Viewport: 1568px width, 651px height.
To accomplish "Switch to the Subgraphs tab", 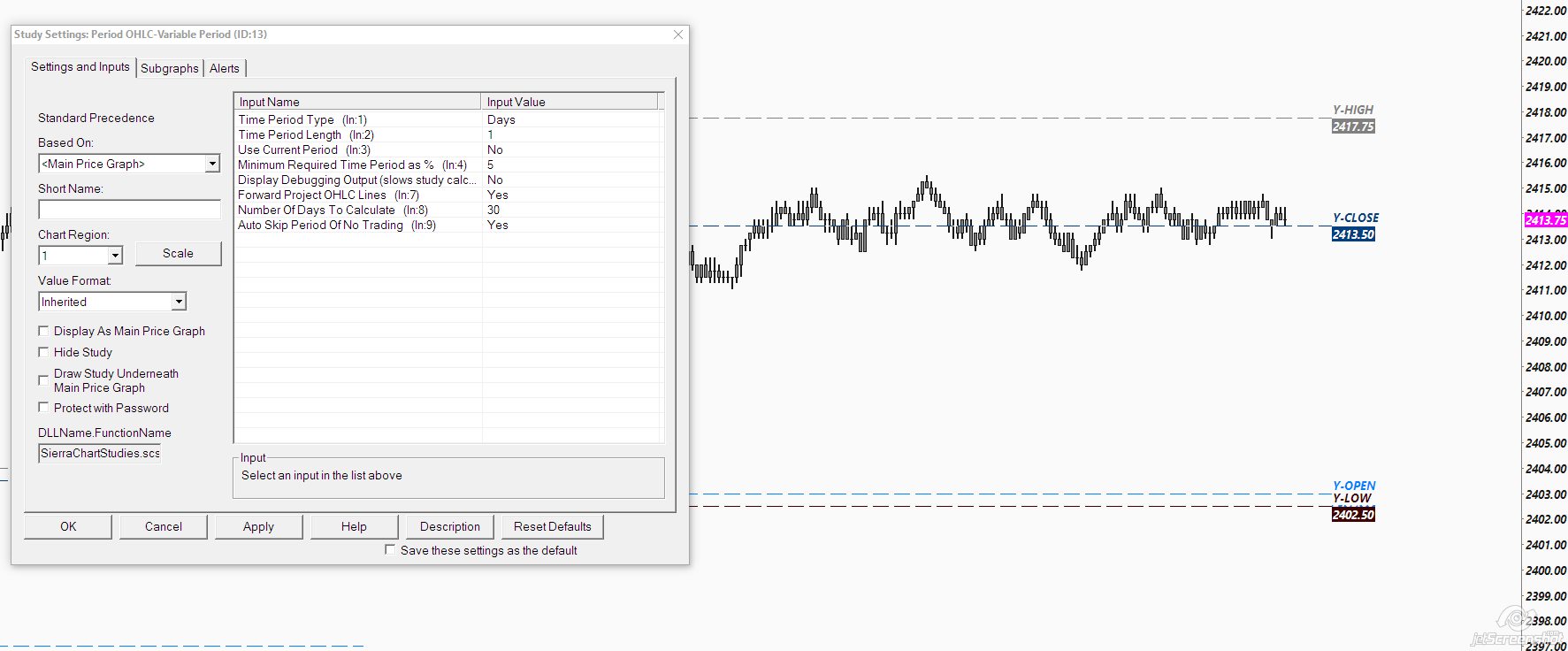I will point(170,68).
